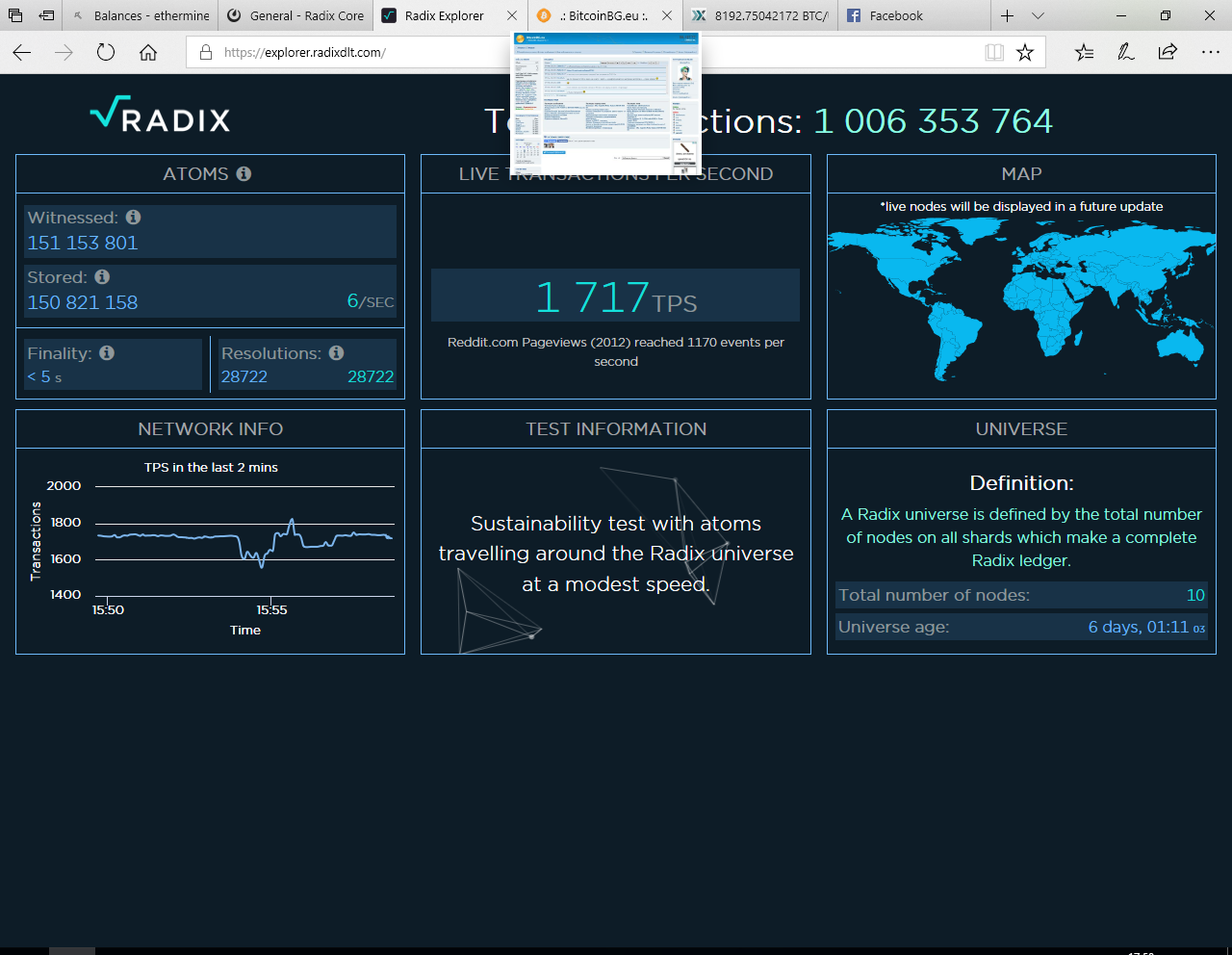The width and height of the screenshot is (1232, 955).
Task: Add notes with the pen icon
Action: click(x=1125, y=52)
